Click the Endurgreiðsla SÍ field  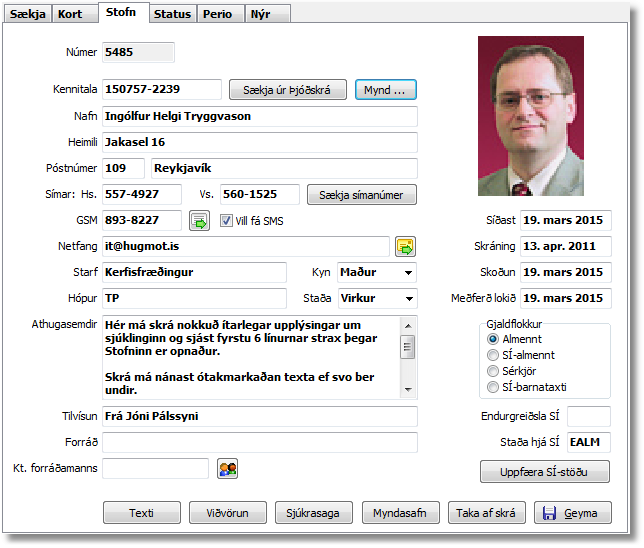(589, 417)
